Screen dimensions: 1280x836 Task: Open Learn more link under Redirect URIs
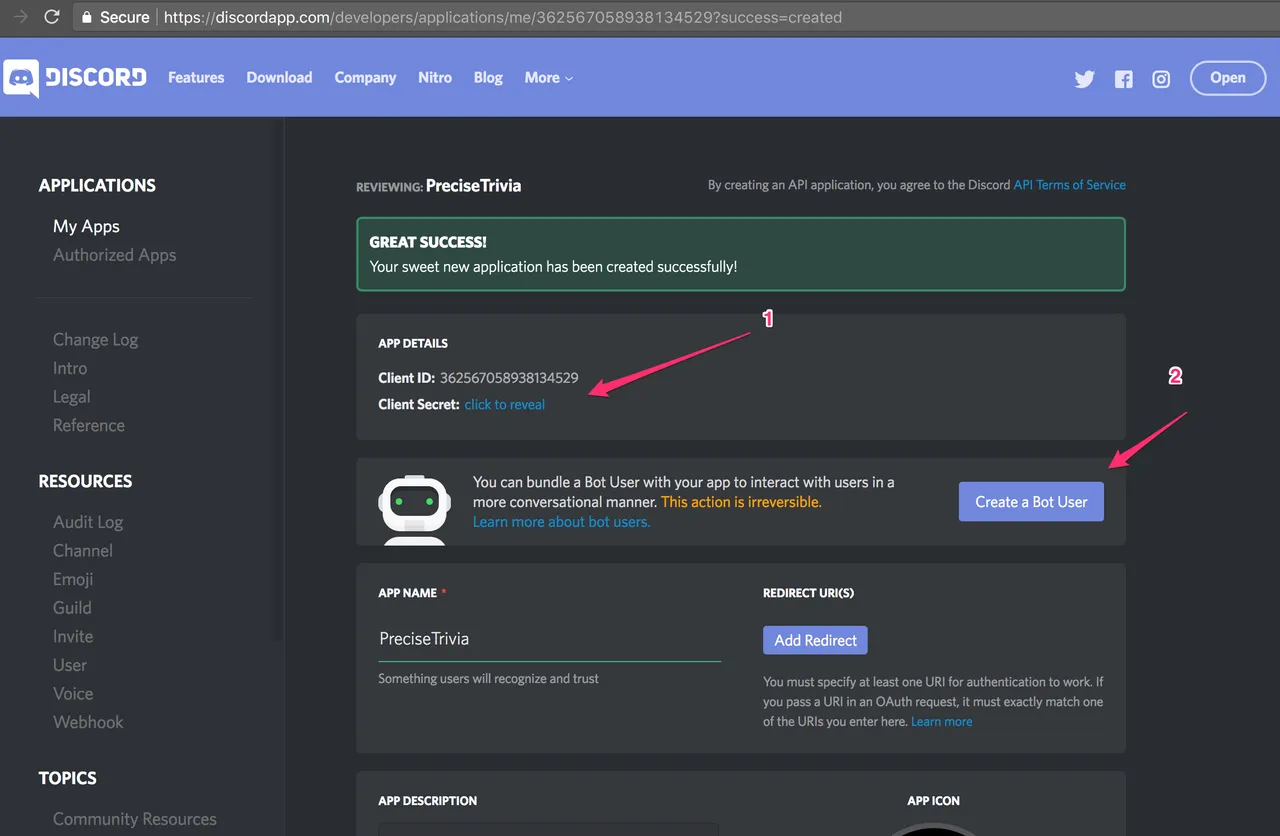941,721
